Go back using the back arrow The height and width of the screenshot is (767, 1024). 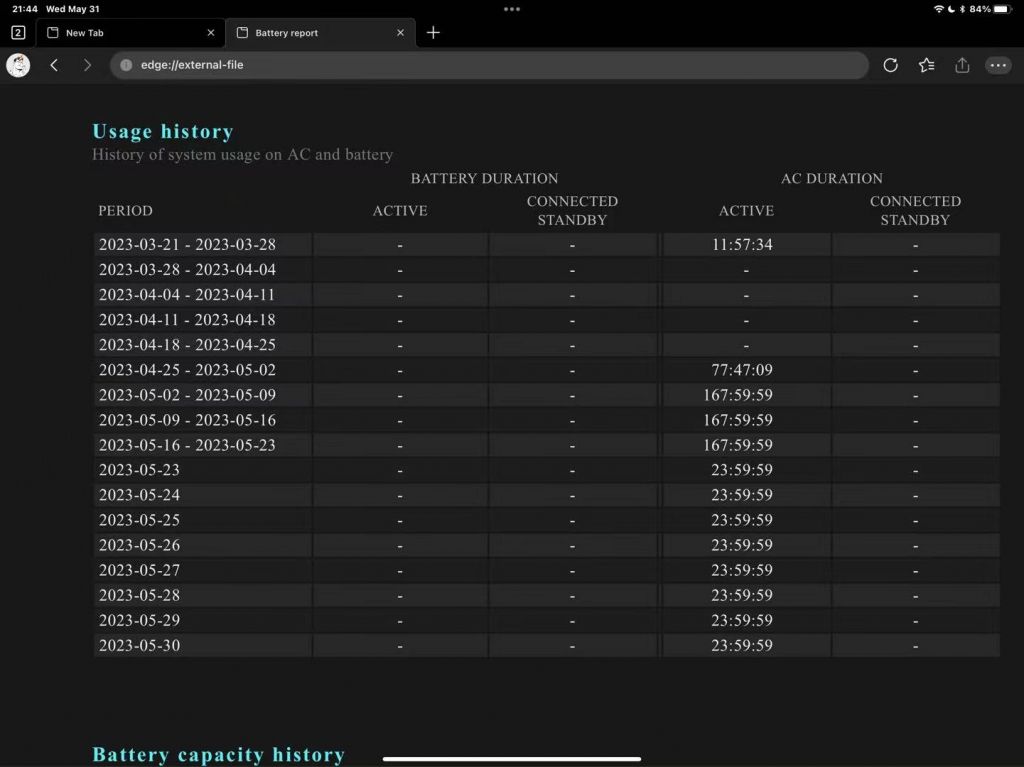[x=54, y=65]
